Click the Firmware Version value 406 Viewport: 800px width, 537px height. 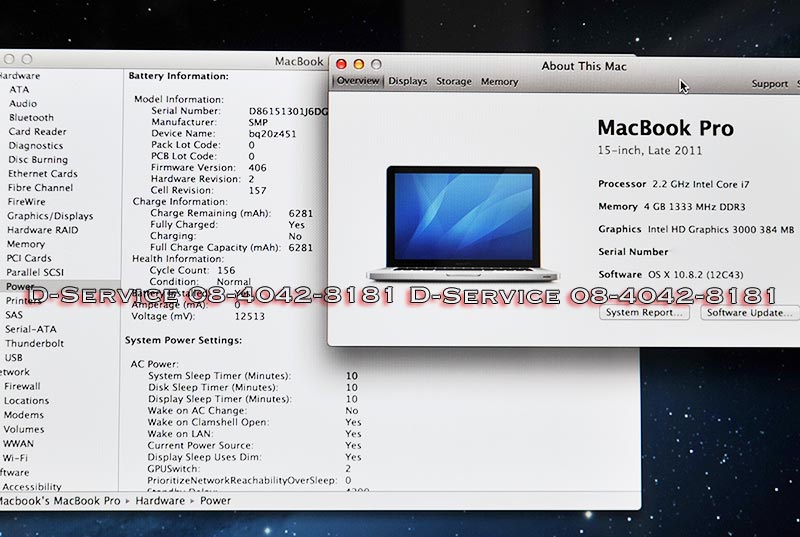point(258,168)
